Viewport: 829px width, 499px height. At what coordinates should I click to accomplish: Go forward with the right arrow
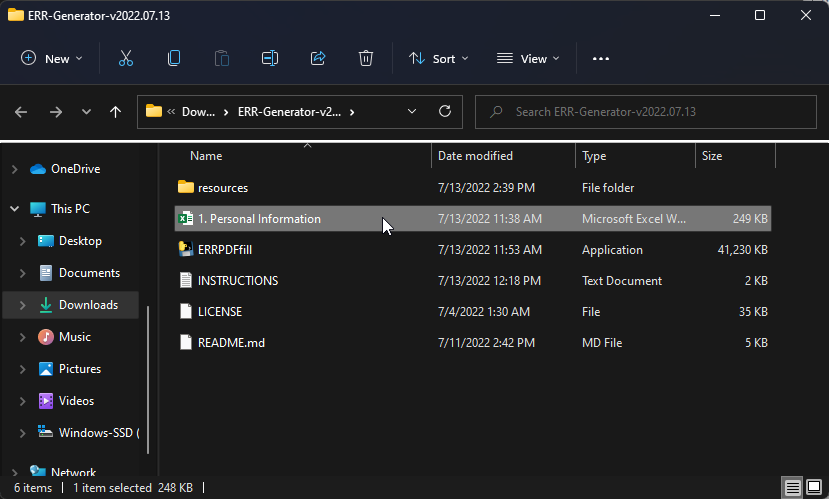click(56, 112)
